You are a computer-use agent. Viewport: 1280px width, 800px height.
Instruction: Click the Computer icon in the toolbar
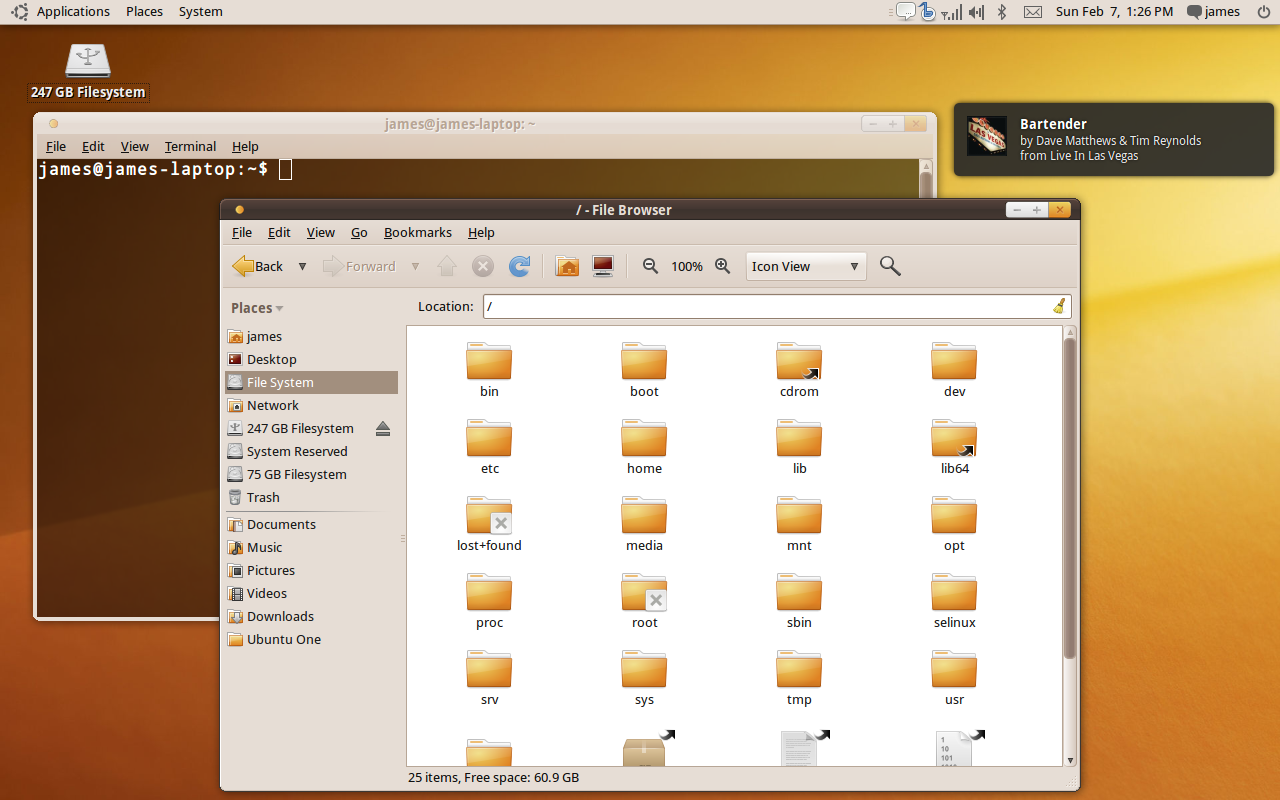tap(602, 266)
